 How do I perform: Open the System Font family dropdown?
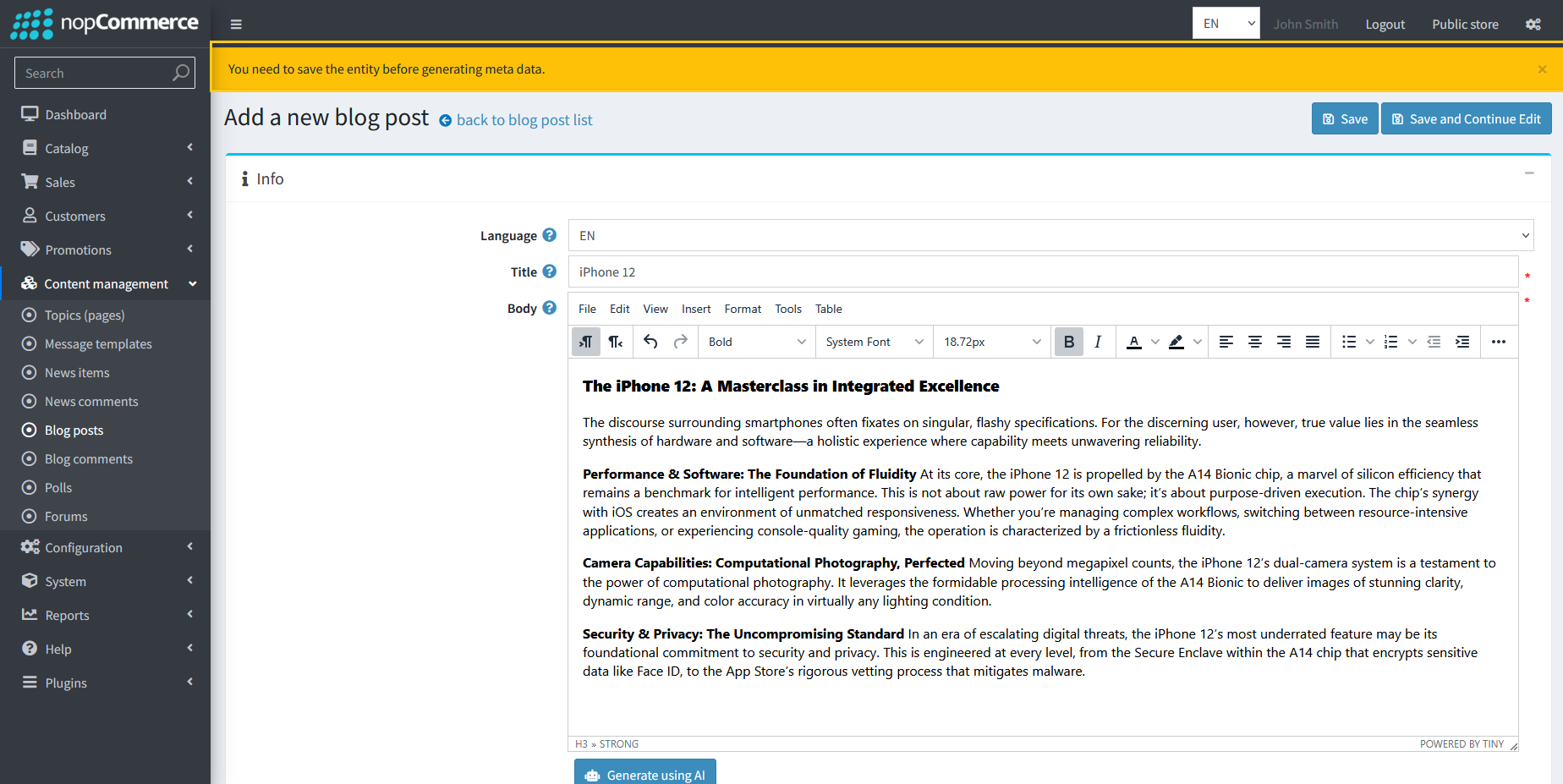tap(874, 342)
